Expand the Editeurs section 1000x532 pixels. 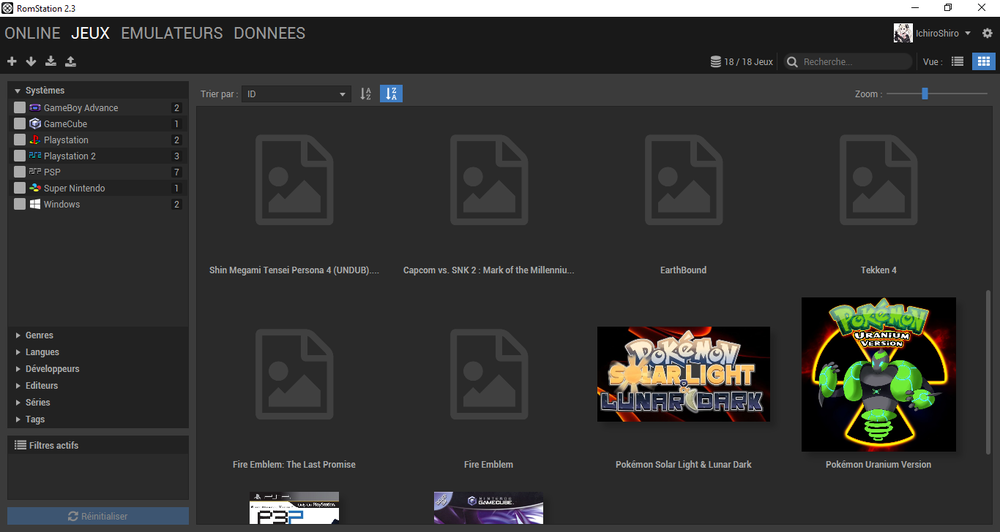[18, 385]
